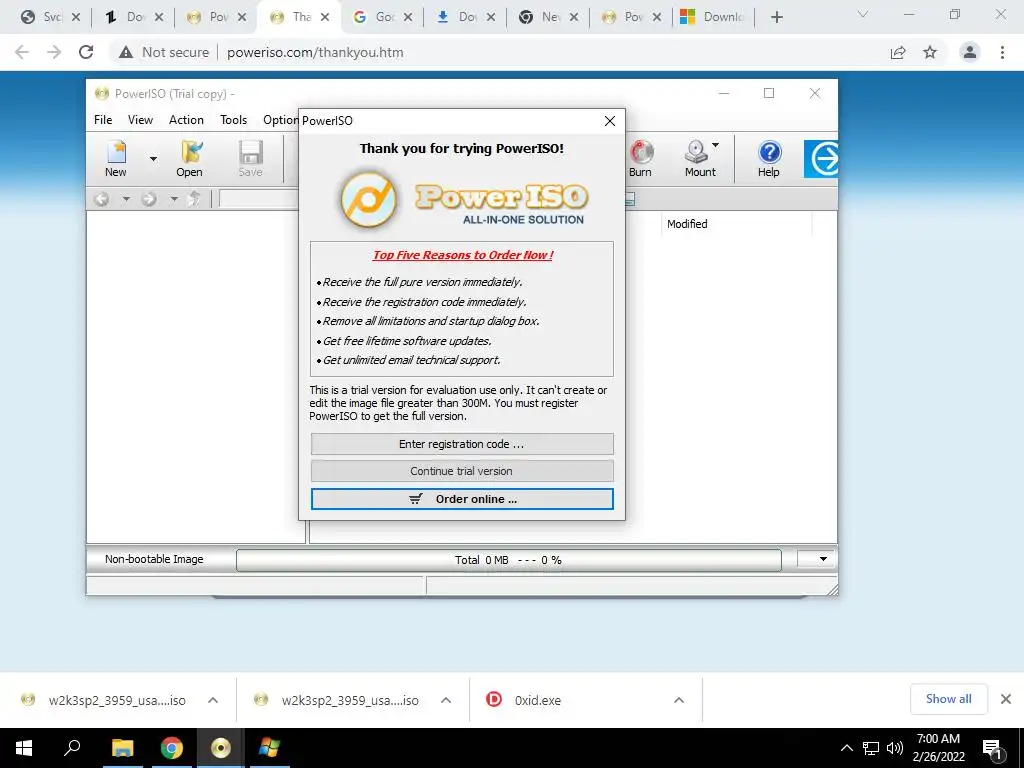Open the 0xid.exe downloaded file
Viewport: 1024px width, 768px height.
coord(537,700)
